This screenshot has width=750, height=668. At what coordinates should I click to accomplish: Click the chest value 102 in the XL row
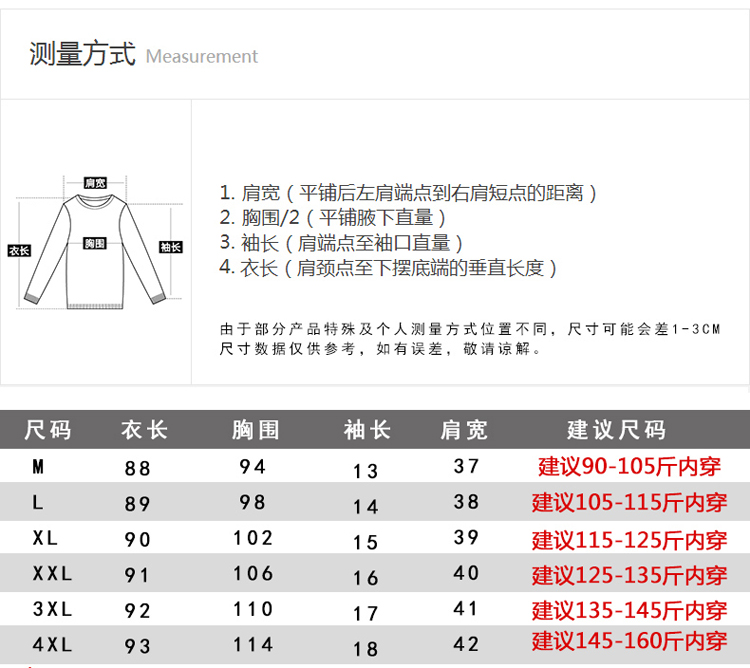253,538
